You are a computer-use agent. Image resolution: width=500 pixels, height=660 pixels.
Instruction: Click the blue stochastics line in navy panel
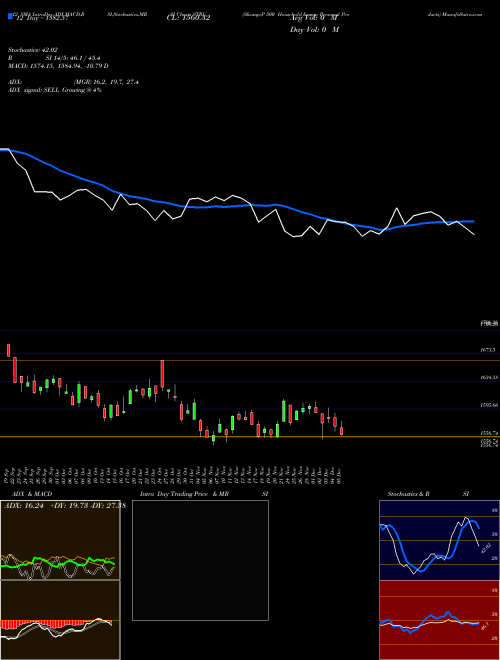429,547
